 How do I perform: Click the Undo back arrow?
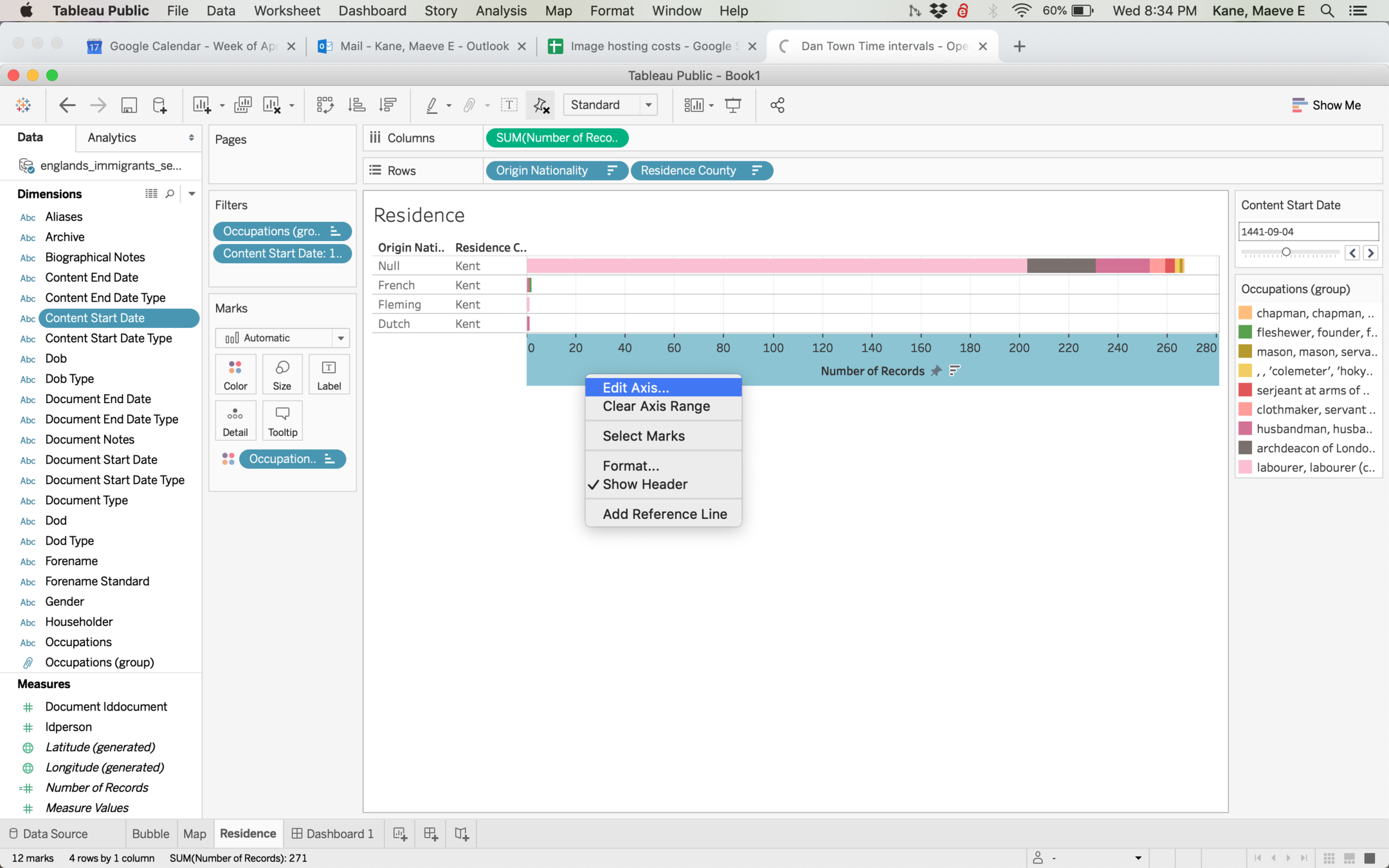(x=67, y=105)
